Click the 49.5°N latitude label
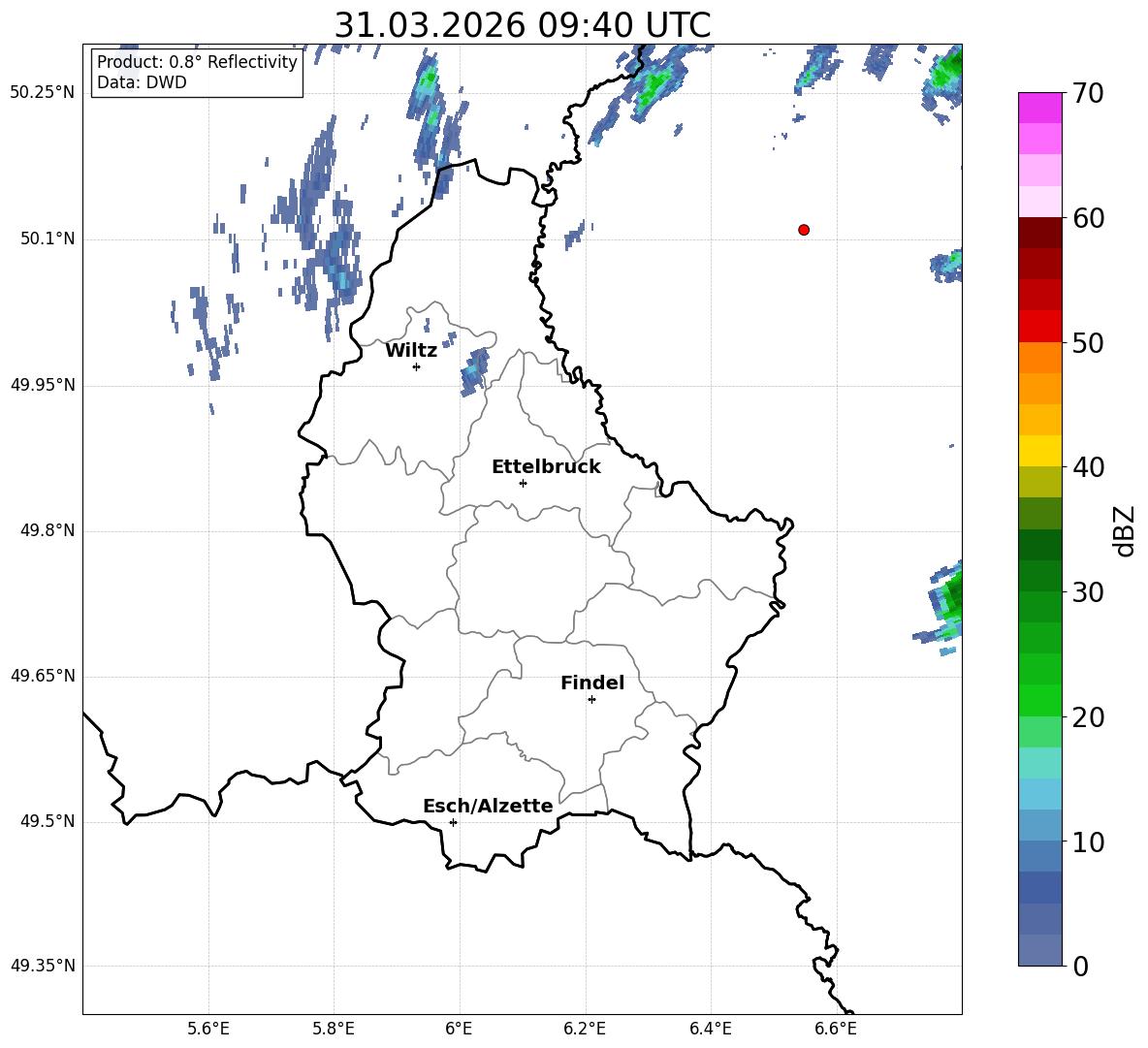This screenshot has width=1148, height=1048. pos(48,821)
